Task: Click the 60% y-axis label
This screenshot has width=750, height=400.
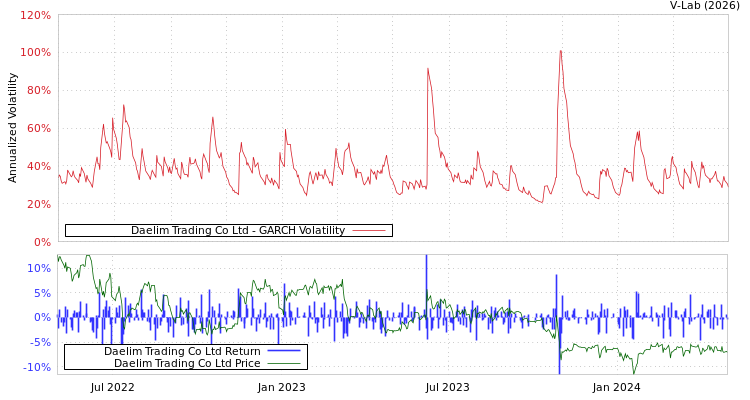Action: click(x=38, y=129)
